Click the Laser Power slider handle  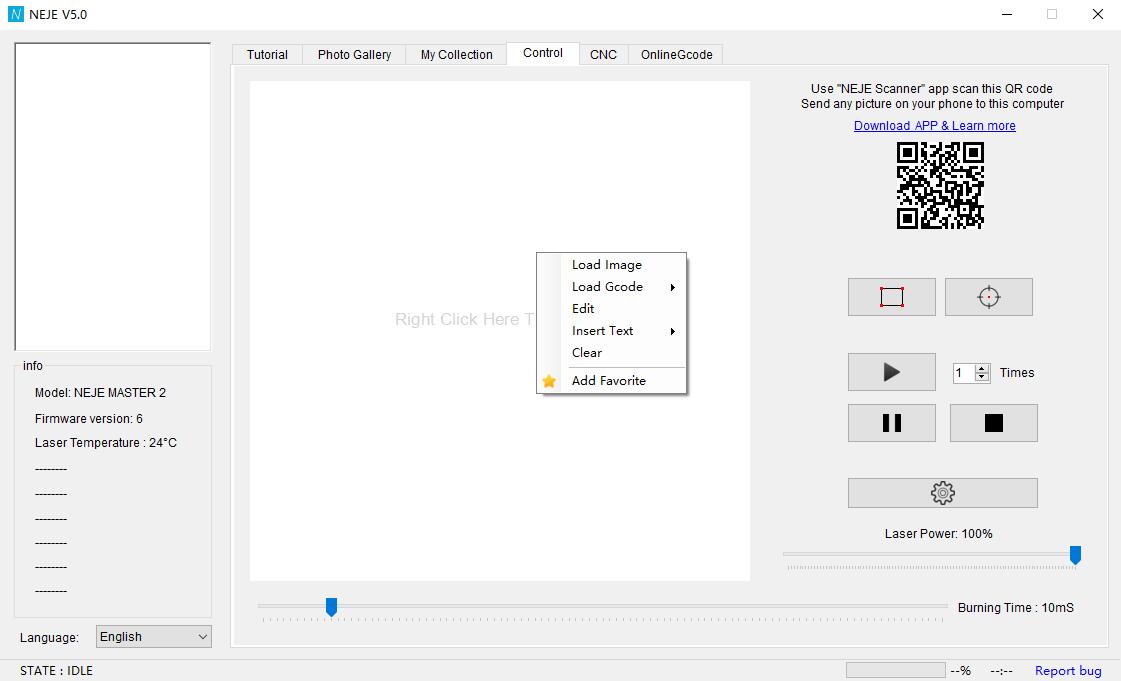click(1075, 555)
